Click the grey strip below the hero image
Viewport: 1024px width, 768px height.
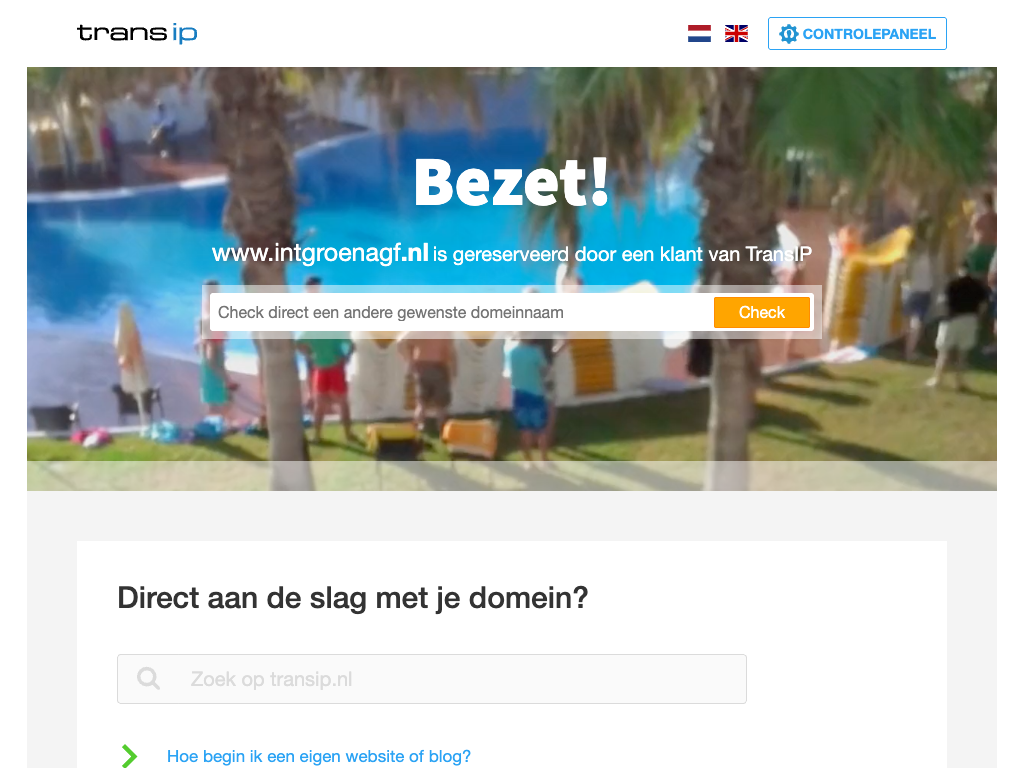pos(511,516)
